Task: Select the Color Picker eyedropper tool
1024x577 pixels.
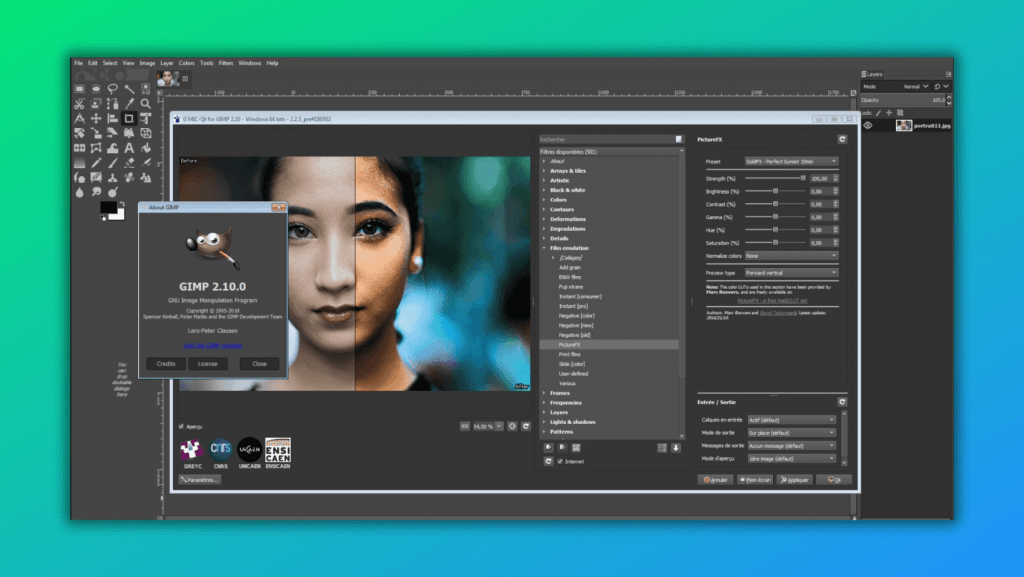Action: pos(129,104)
